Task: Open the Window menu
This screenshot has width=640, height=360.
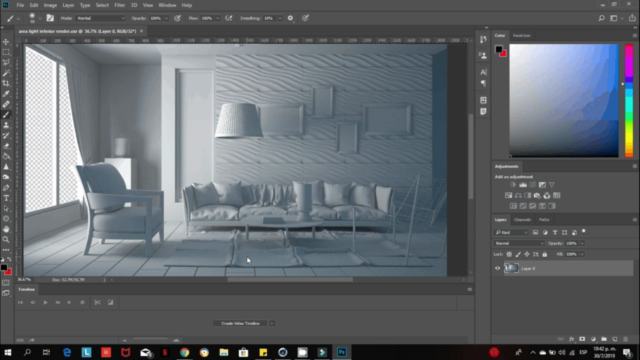Action: pos(167,5)
